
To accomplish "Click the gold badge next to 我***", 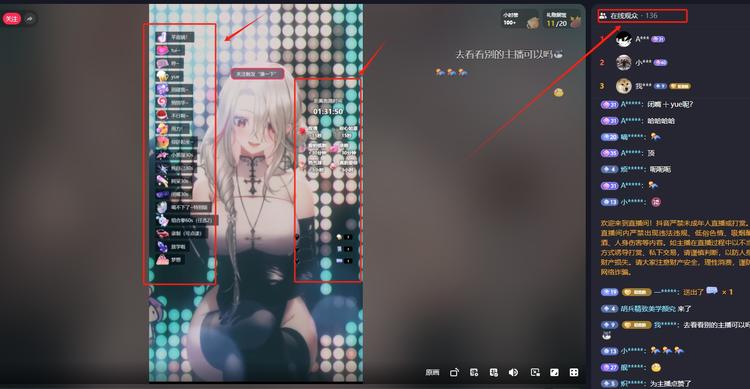I will [680, 86].
